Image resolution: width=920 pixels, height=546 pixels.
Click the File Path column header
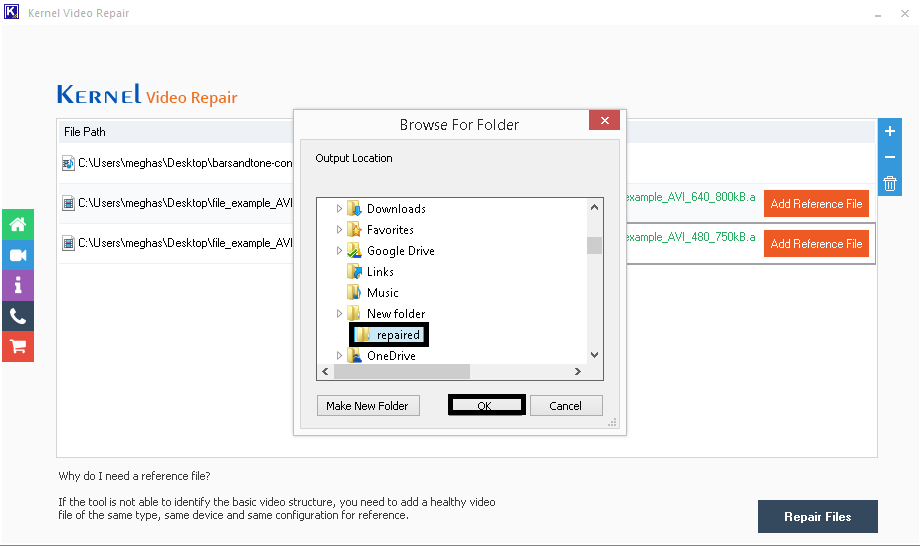point(85,131)
